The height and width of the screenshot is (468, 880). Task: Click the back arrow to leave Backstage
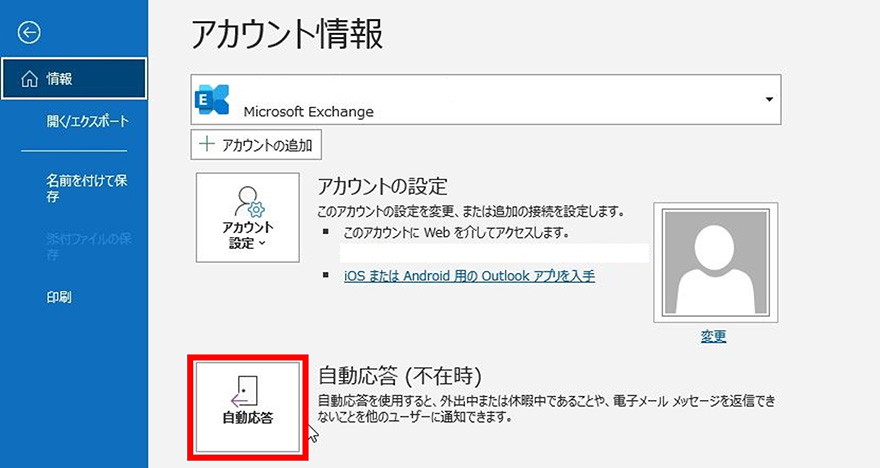click(29, 33)
